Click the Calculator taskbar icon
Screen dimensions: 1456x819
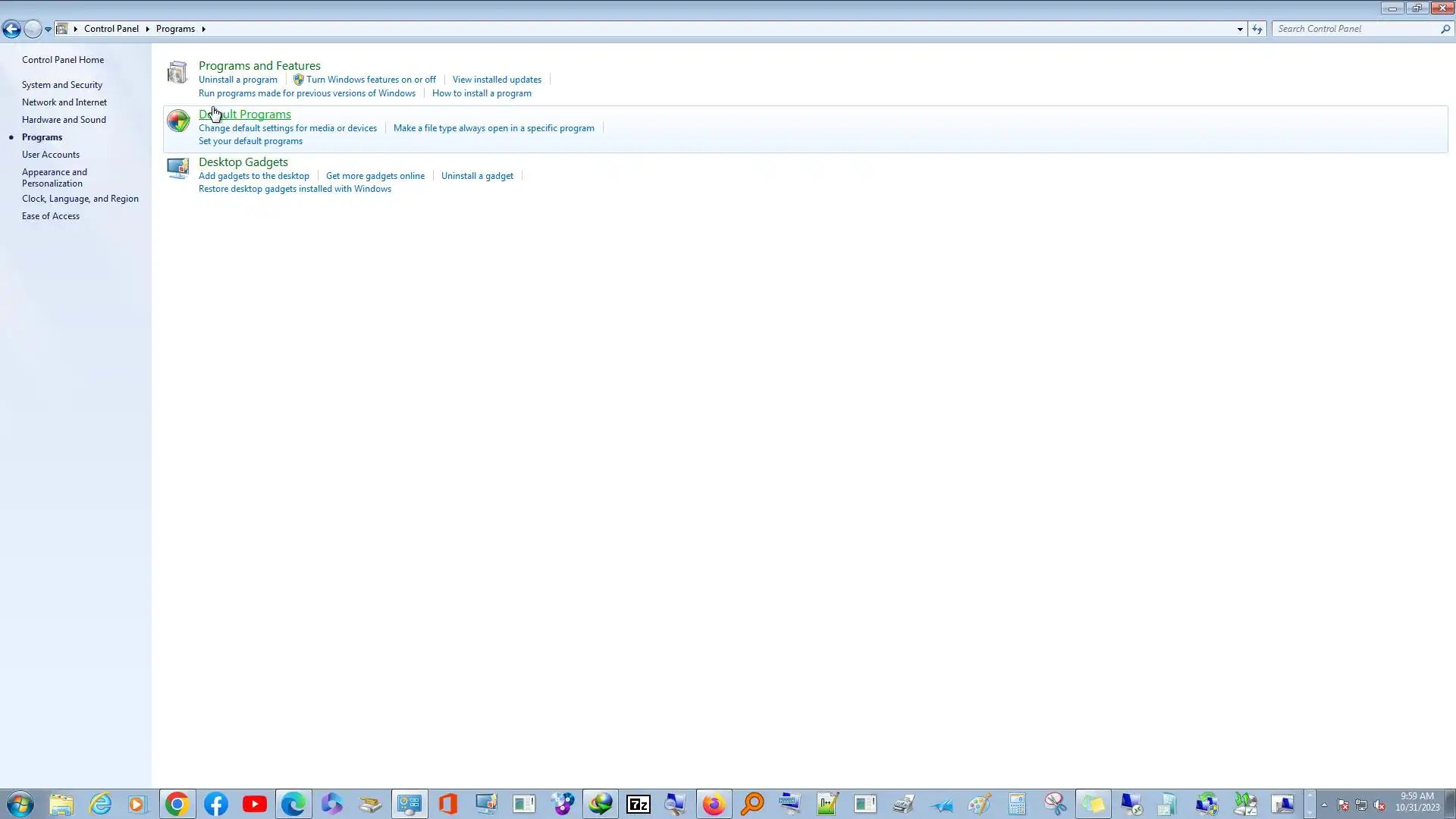[1017, 804]
